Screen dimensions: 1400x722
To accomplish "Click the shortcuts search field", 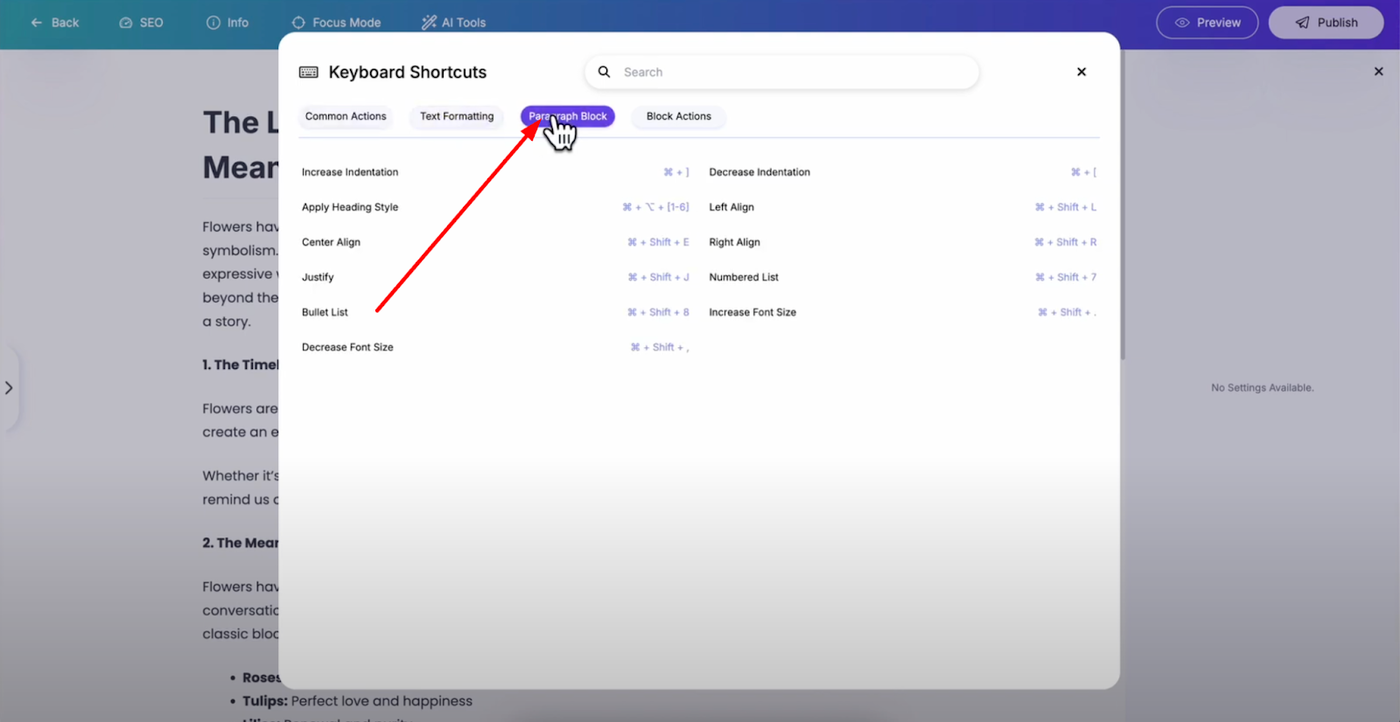I will (790, 72).
